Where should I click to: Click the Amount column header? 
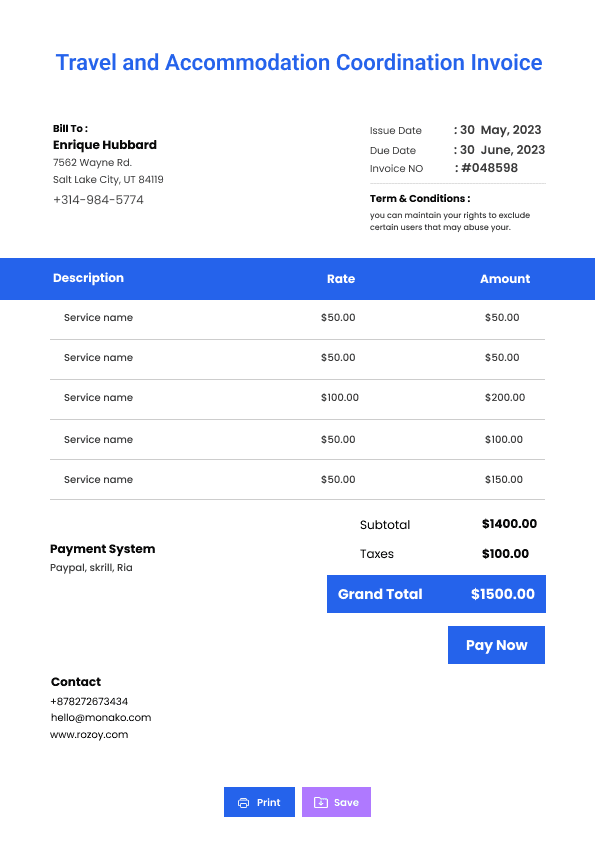505,279
